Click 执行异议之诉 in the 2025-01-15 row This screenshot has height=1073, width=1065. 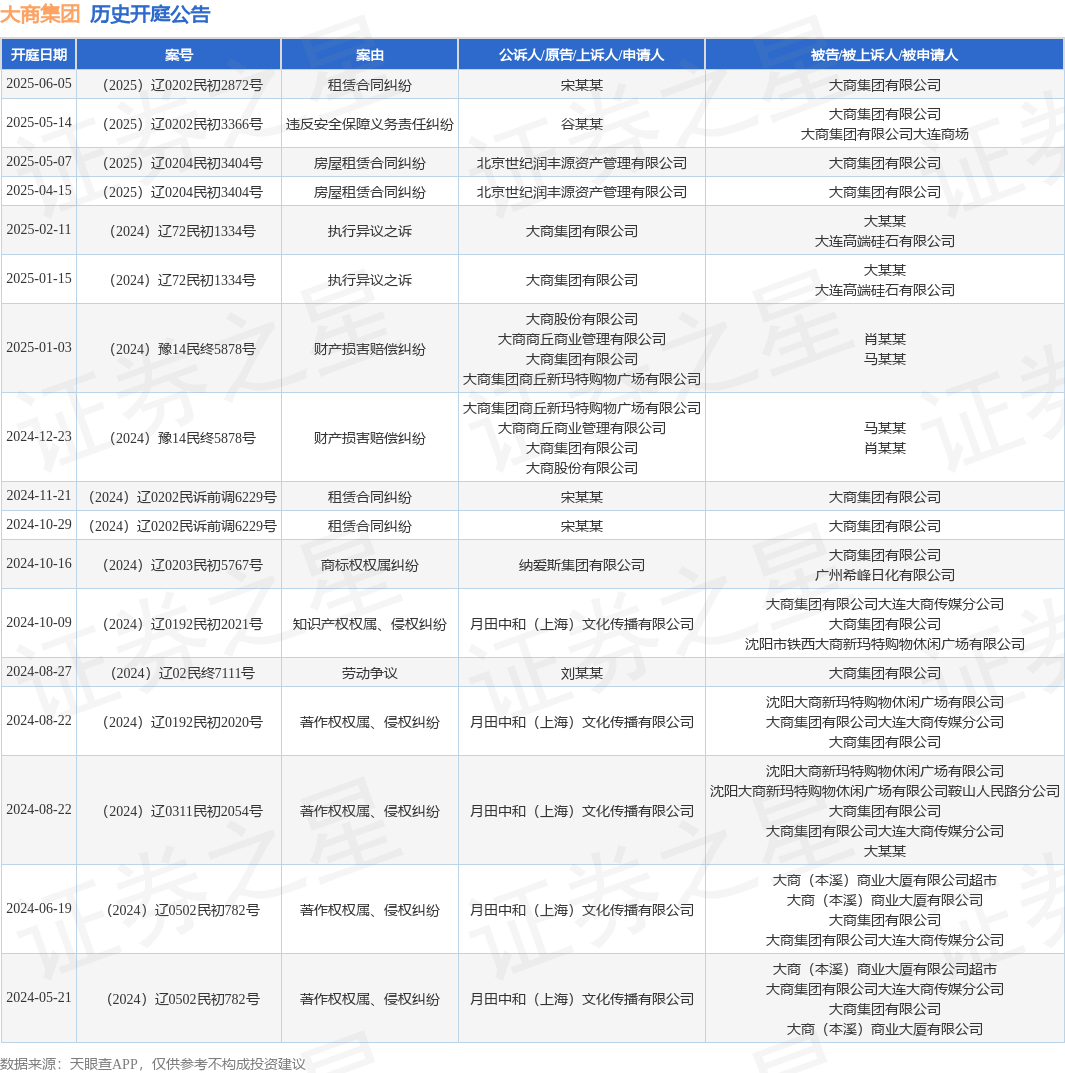[x=370, y=281]
